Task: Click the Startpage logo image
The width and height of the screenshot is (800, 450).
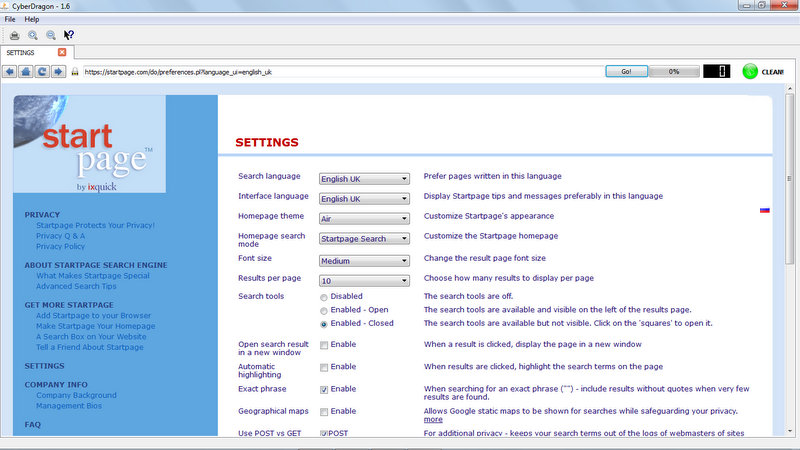Action: tap(90, 144)
